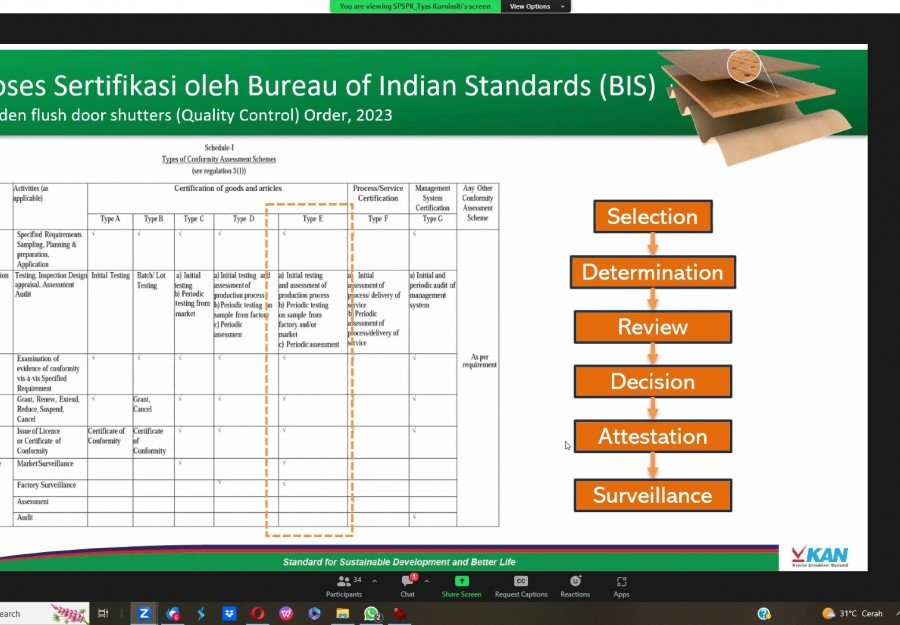Click the Review box in flowchart
This screenshot has width=900, height=625.
[653, 327]
